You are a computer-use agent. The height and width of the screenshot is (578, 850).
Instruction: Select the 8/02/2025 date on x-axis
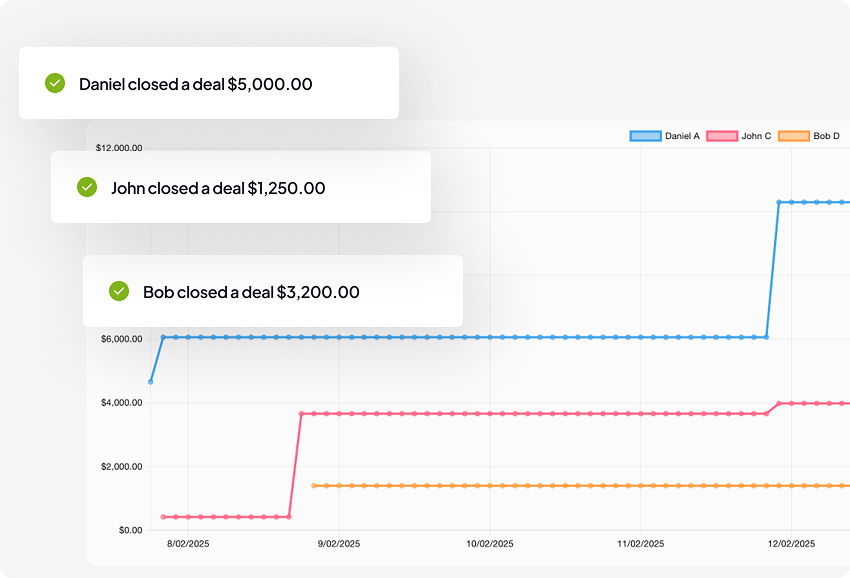188,546
